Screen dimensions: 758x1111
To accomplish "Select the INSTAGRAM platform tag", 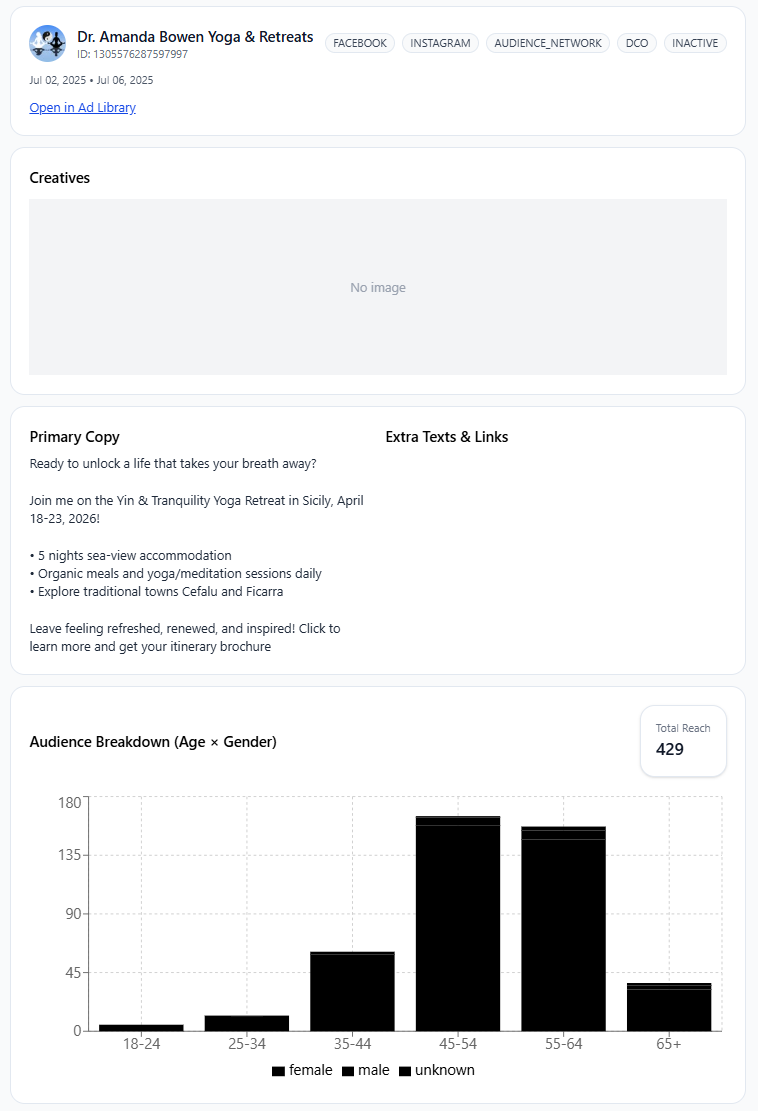I will (x=440, y=43).
